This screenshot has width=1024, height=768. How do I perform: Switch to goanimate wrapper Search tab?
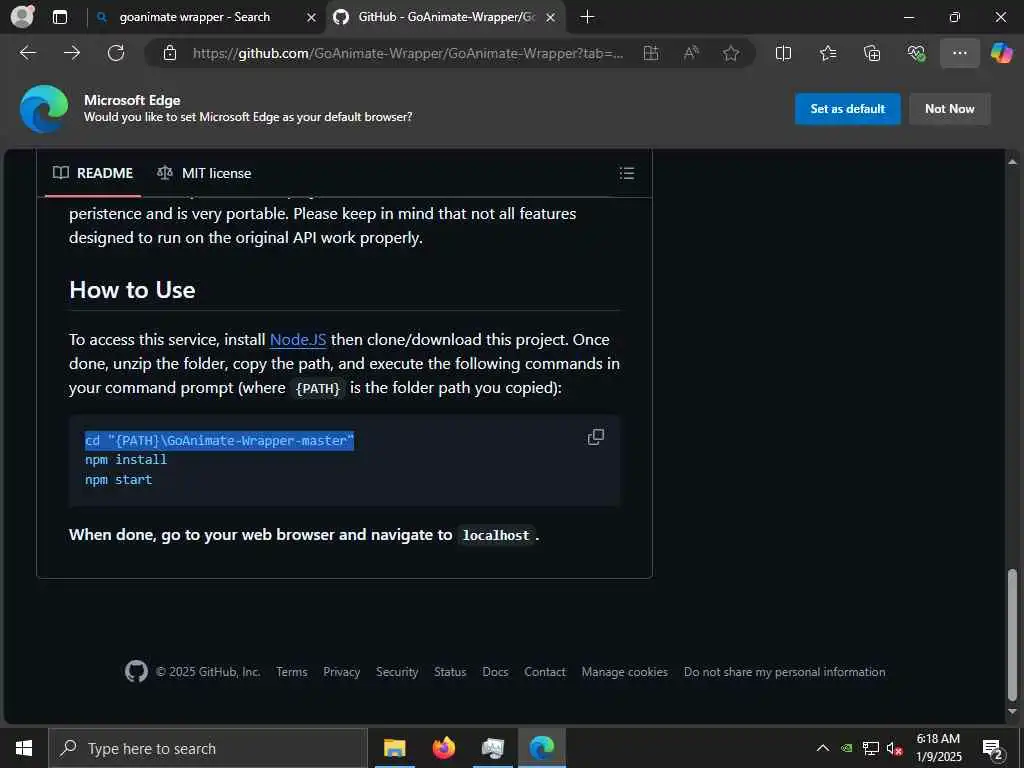pyautogui.click(x=195, y=17)
